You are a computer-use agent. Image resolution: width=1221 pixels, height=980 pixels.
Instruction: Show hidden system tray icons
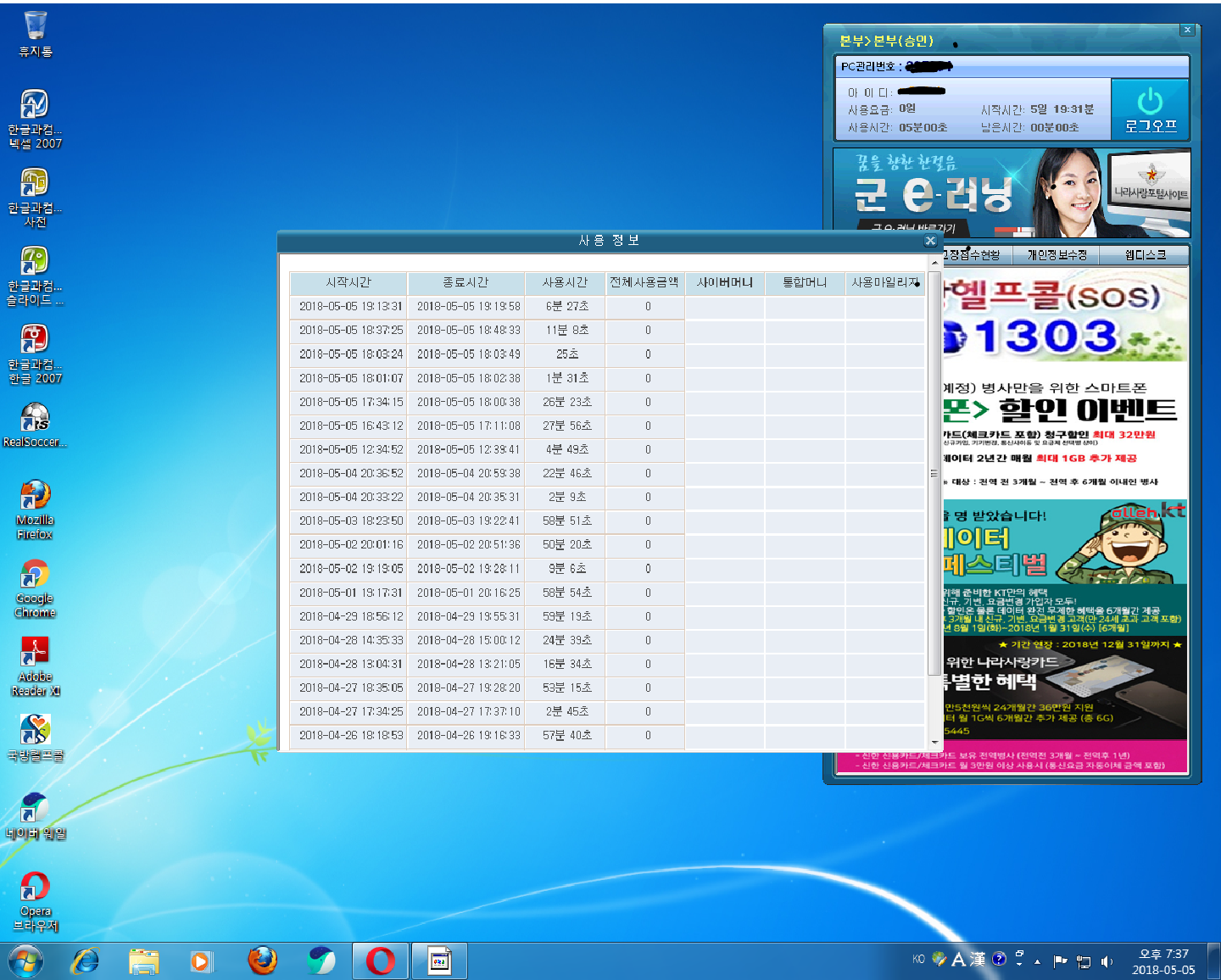point(1037,961)
